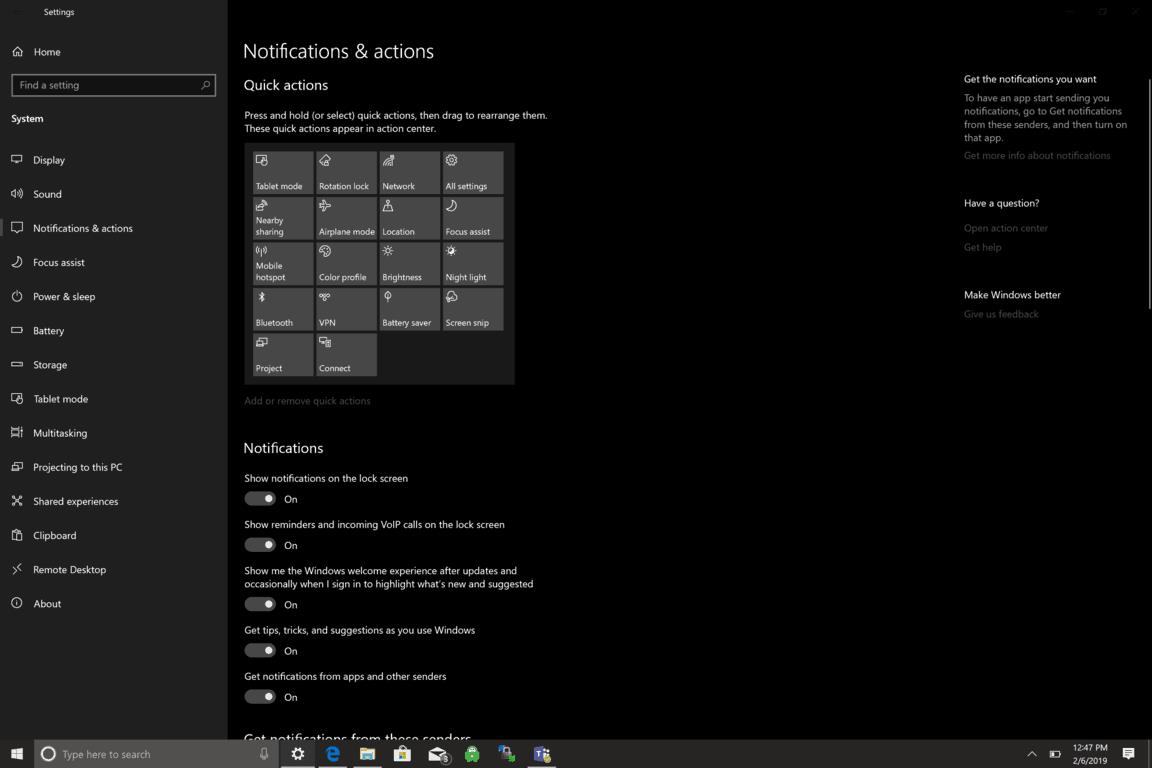Click the Bluetooth quick action tile
The height and width of the screenshot is (768, 1152).
tap(282, 308)
